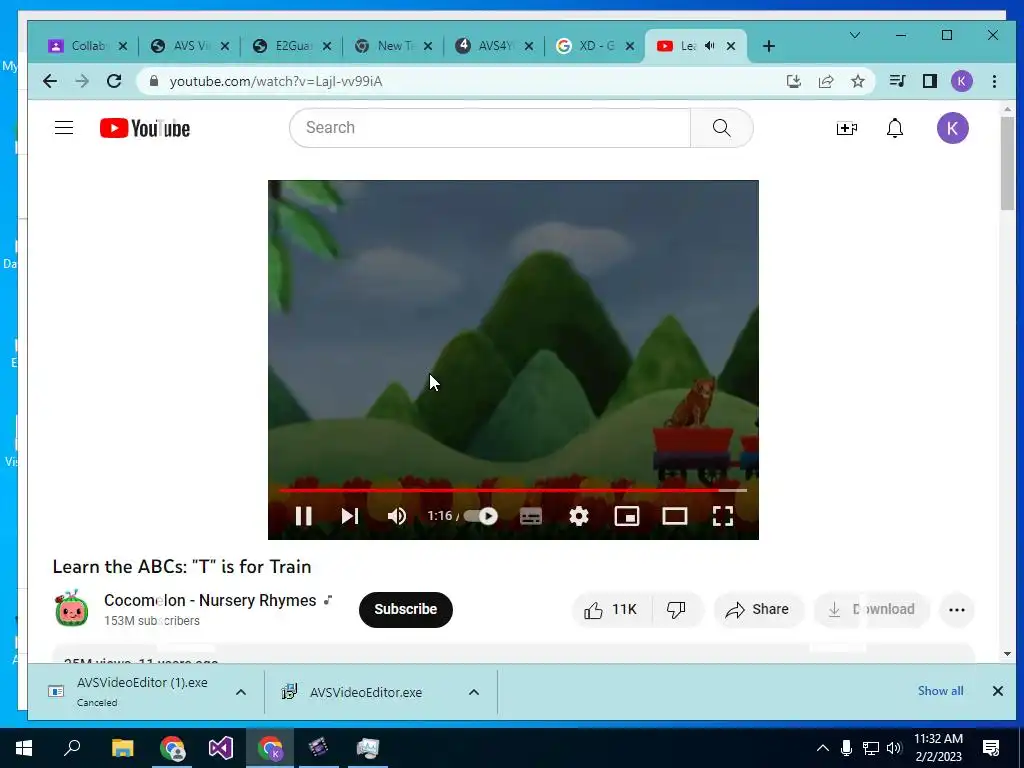This screenshot has width=1024, height=768.
Task: Open File Explorer from taskbar
Action: (x=122, y=748)
